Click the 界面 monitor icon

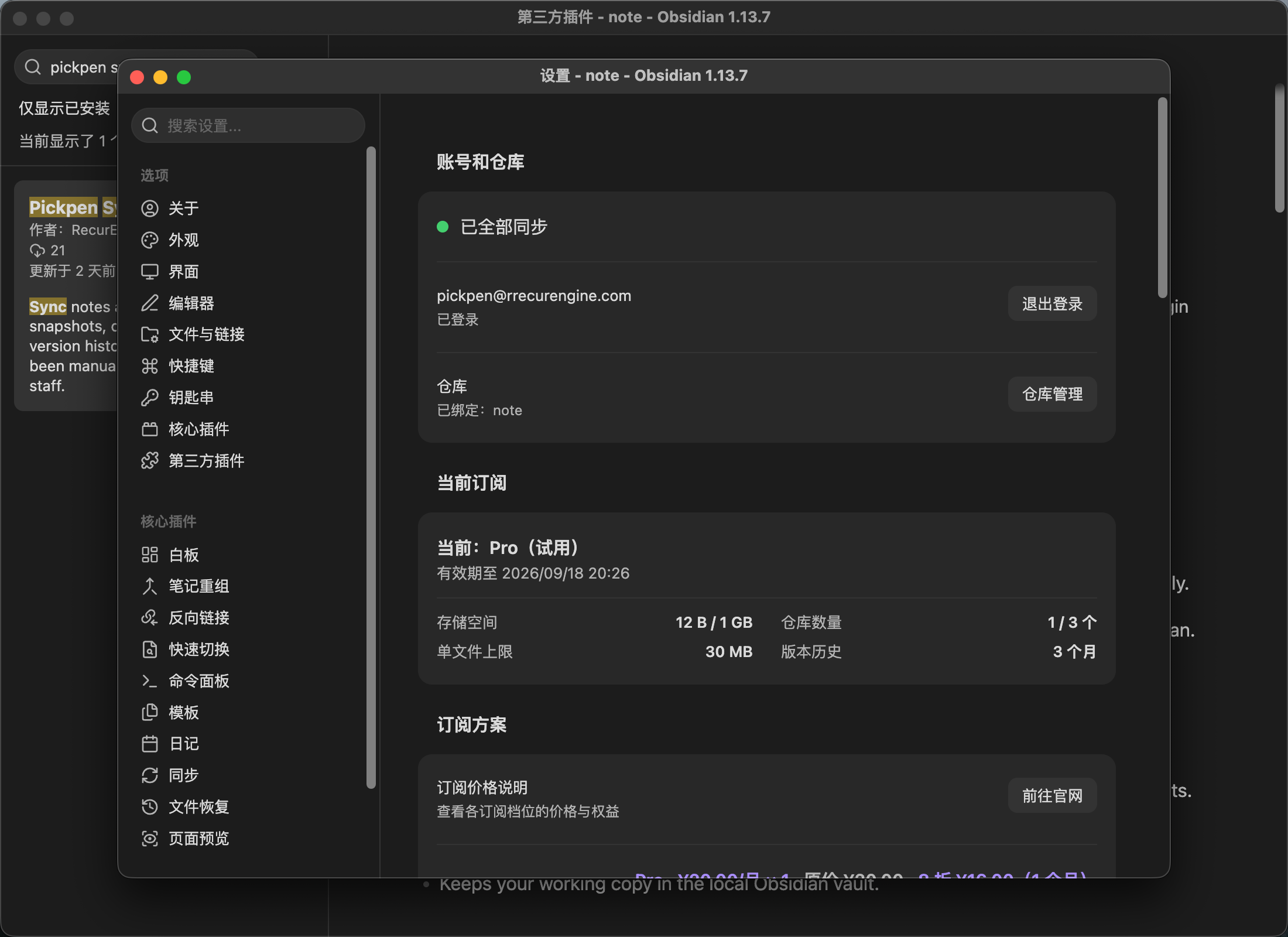coord(150,272)
